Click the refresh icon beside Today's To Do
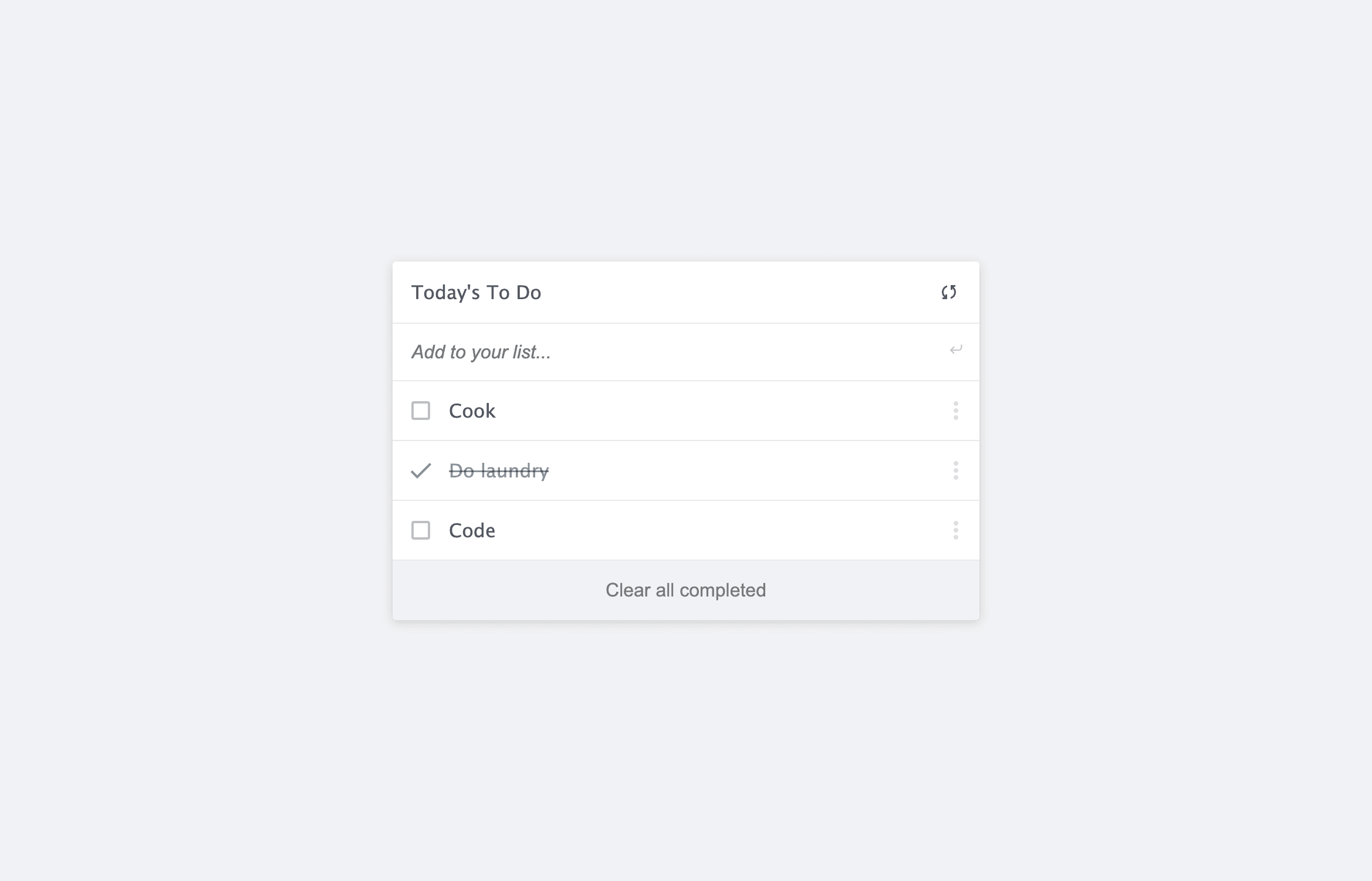The width and height of the screenshot is (1372, 881). pyautogui.click(x=949, y=292)
